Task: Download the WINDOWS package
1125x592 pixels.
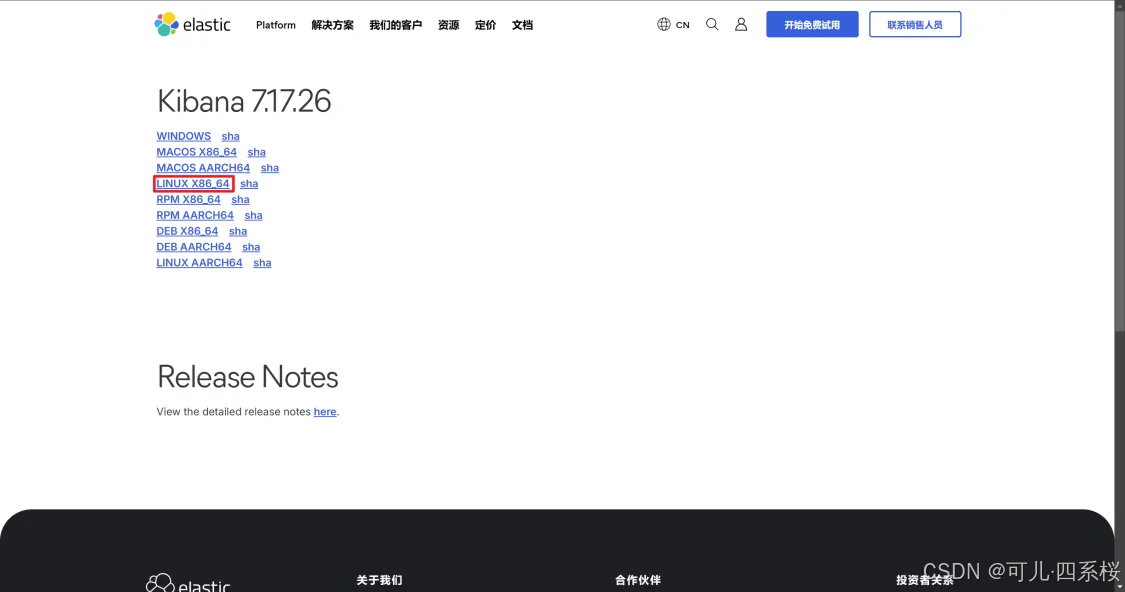Action: (x=184, y=136)
